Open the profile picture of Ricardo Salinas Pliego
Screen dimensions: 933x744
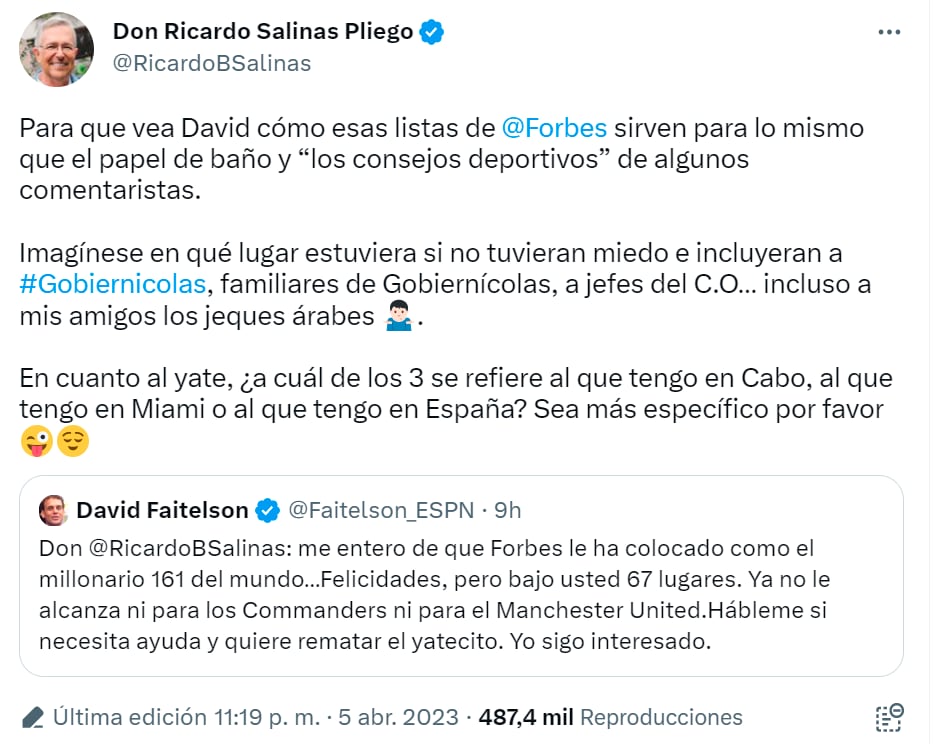pyautogui.click(x=56, y=48)
